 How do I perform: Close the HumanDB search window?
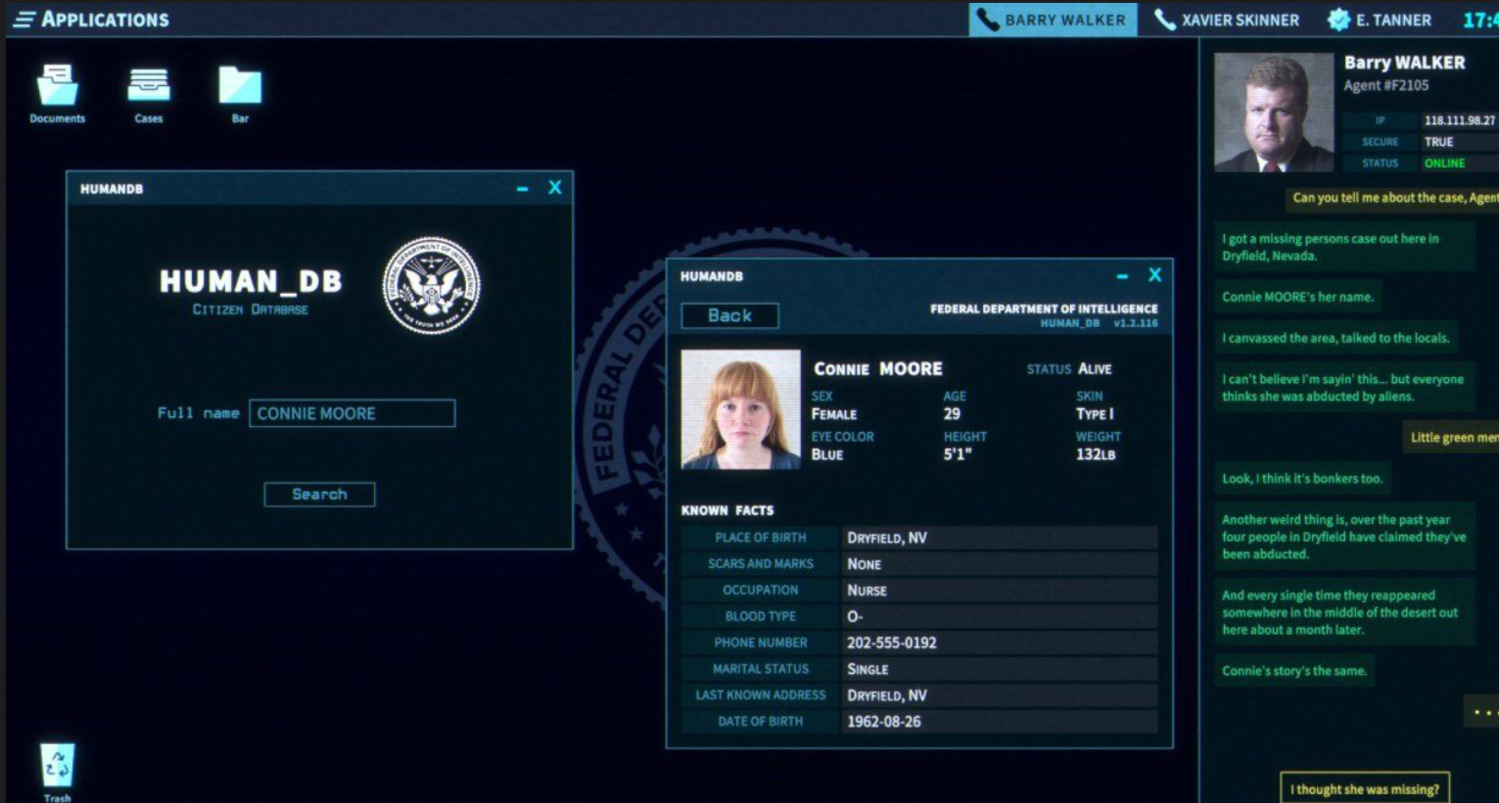tap(555, 188)
